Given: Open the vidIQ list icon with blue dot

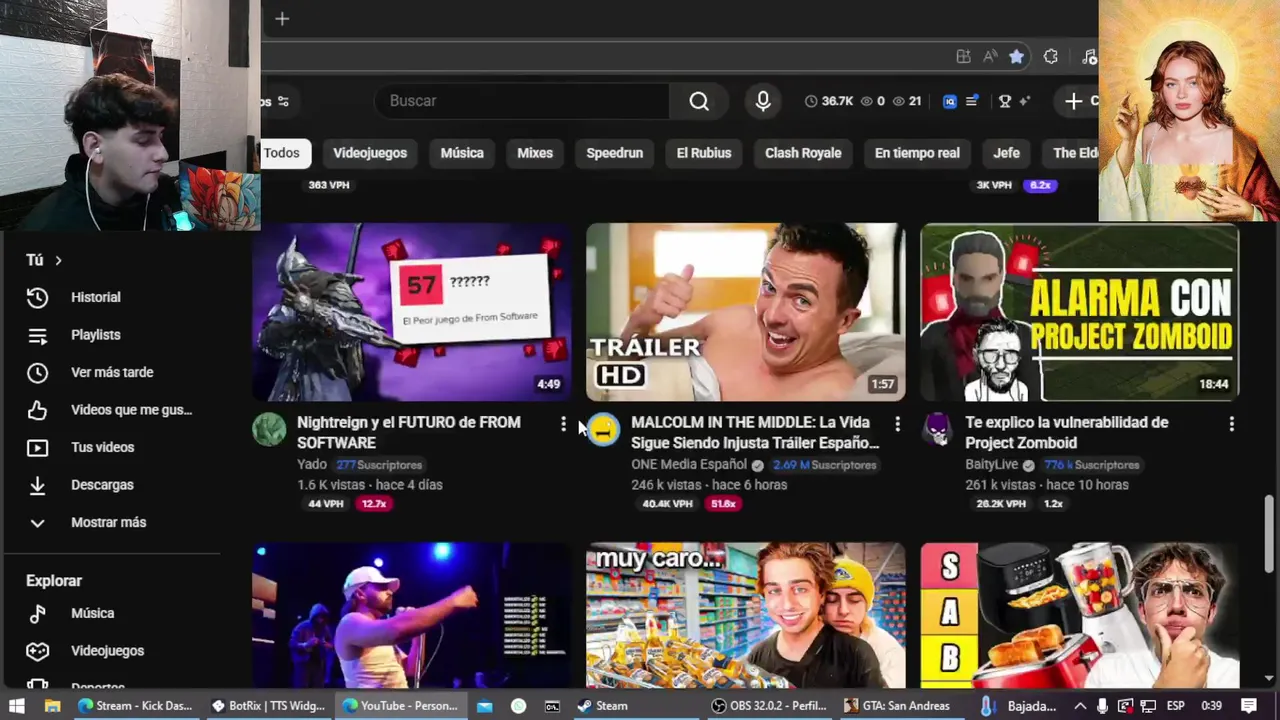Looking at the screenshot, I should (x=972, y=101).
